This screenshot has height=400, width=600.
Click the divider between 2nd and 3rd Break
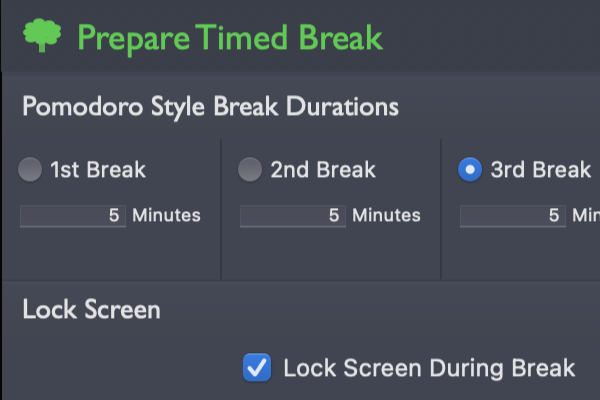pos(441,209)
